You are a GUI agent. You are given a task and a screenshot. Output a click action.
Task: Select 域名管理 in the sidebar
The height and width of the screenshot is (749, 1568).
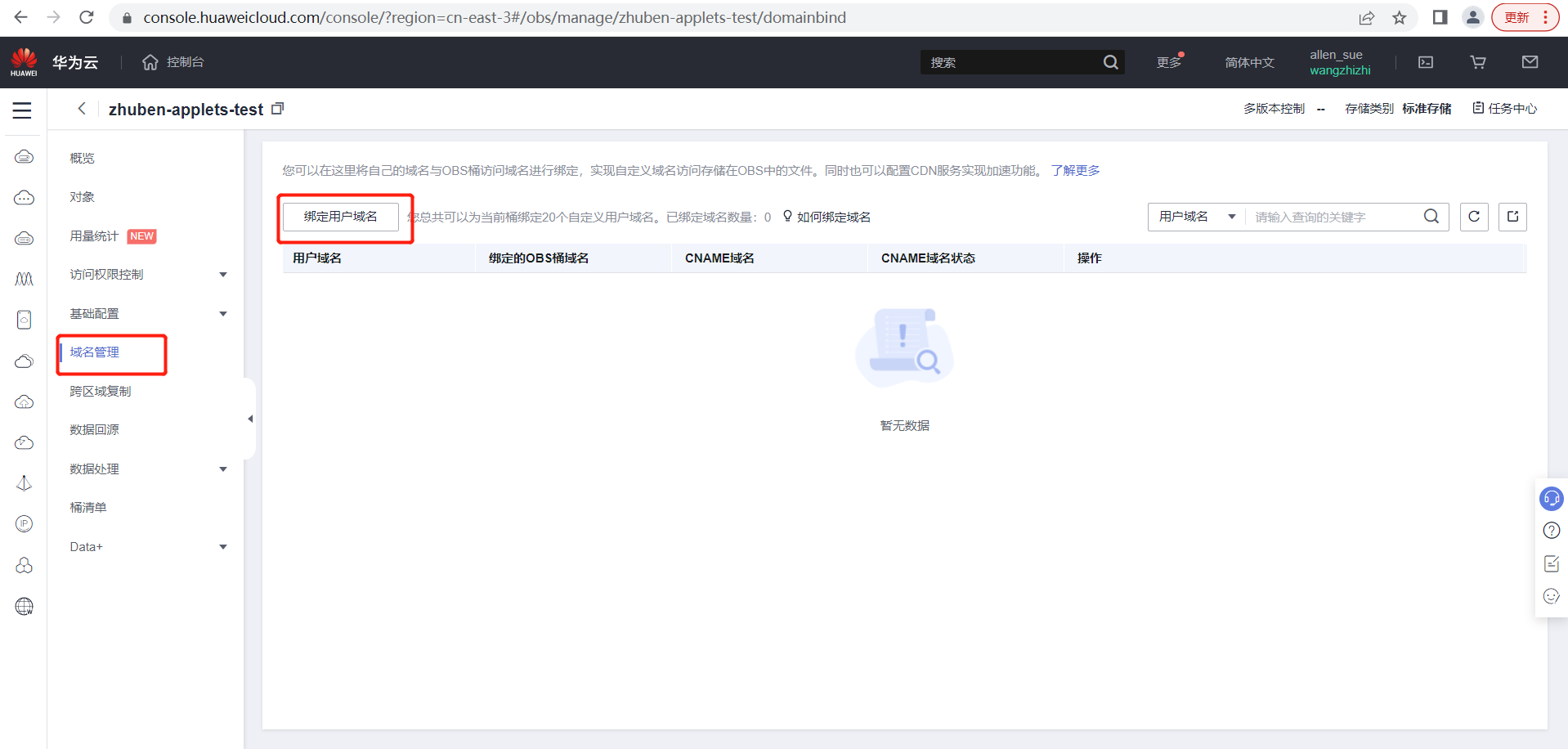(x=95, y=352)
